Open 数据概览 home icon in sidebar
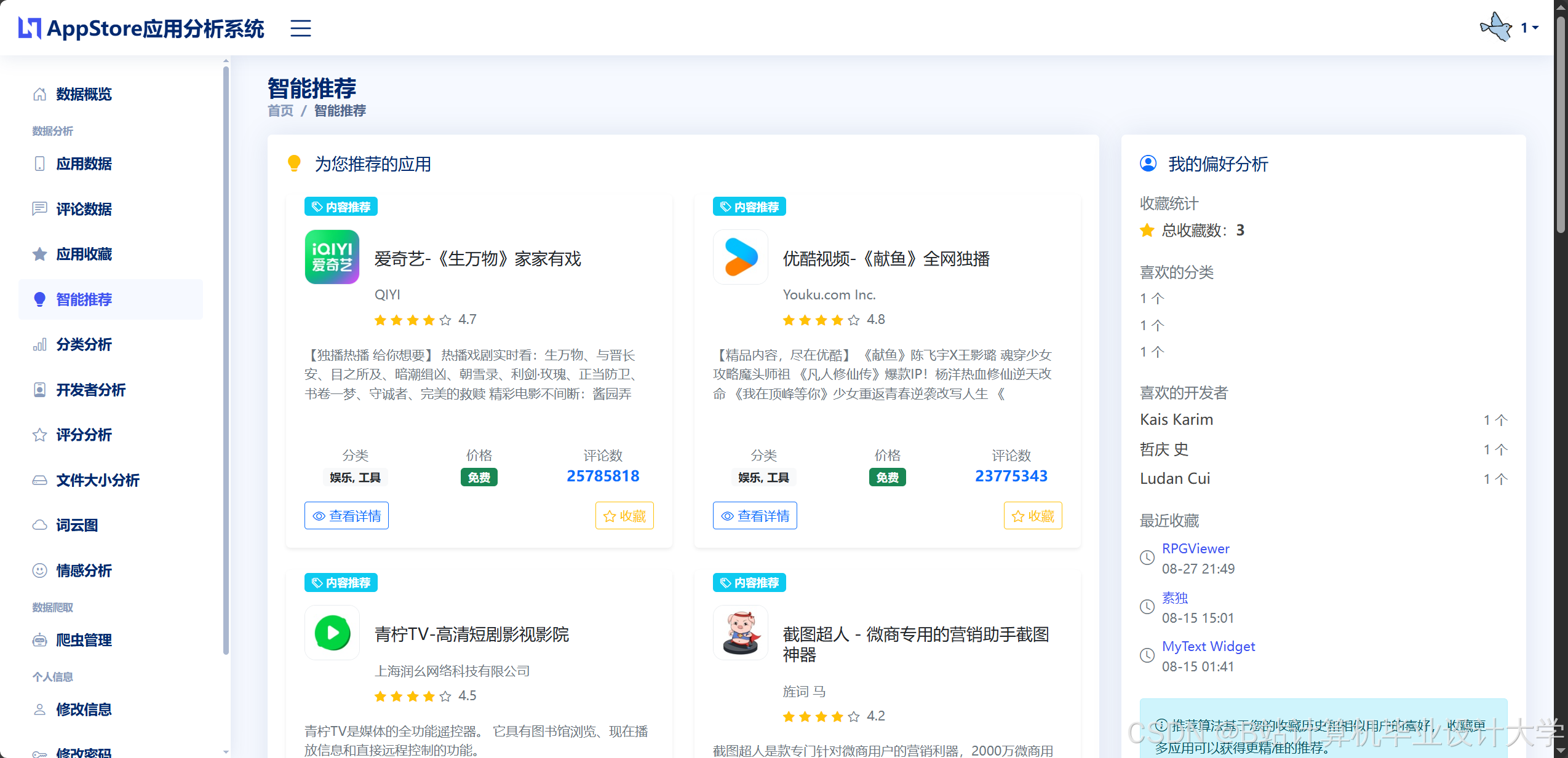Image resolution: width=1568 pixels, height=758 pixels. [x=40, y=94]
